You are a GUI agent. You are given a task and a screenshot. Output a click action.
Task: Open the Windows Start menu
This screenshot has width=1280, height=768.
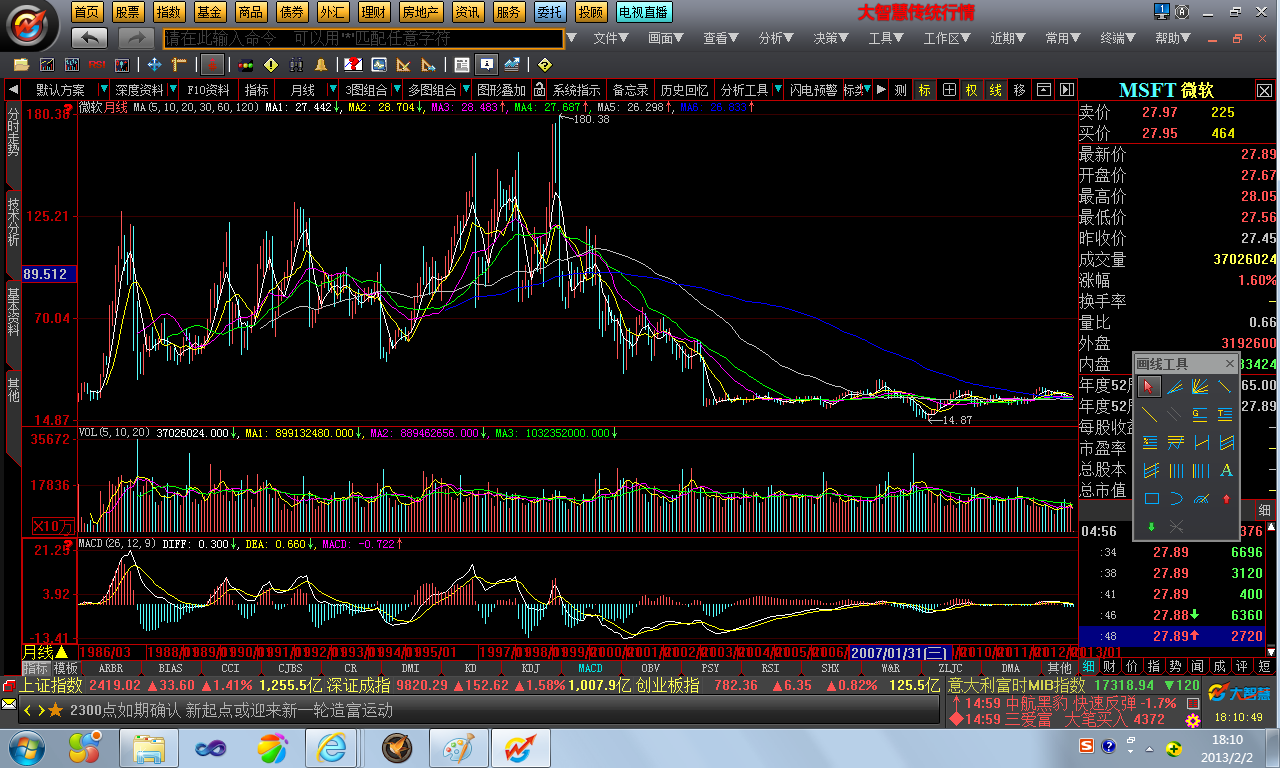pos(27,747)
